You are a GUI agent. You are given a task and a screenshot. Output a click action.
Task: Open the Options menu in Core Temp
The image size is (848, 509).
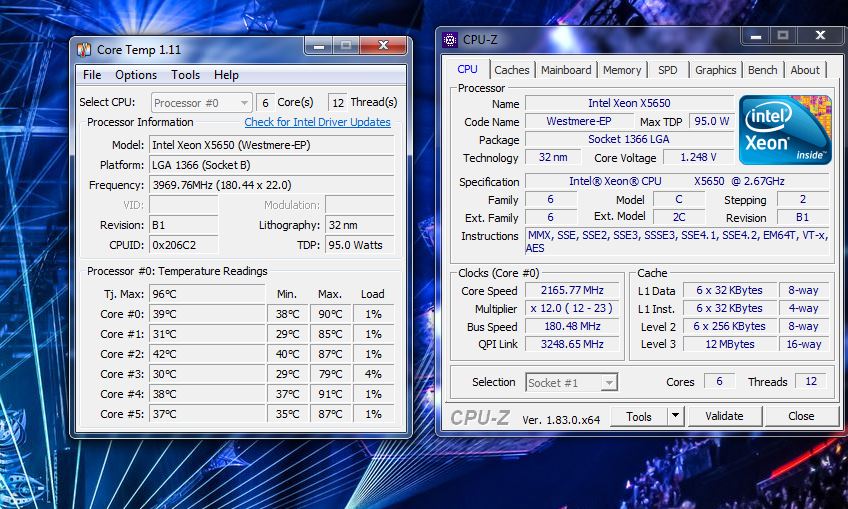click(136, 75)
